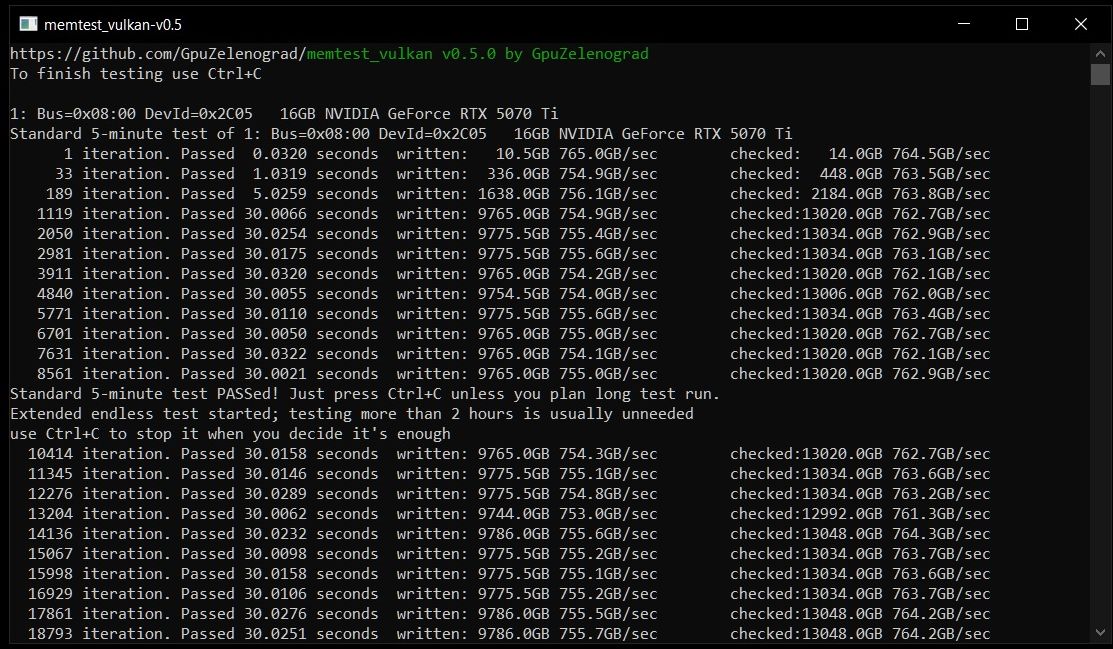Click the 'use Ctrl+C to stop it' line
The height and width of the screenshot is (649, 1113).
click(230, 433)
